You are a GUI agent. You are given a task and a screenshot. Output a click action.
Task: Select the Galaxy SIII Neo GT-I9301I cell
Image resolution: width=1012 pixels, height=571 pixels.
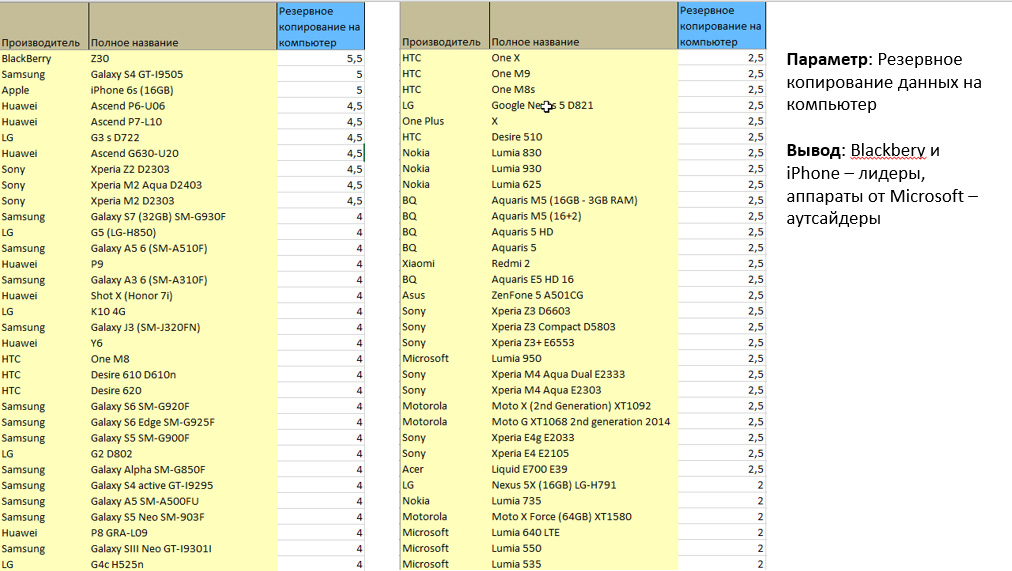tap(183, 548)
